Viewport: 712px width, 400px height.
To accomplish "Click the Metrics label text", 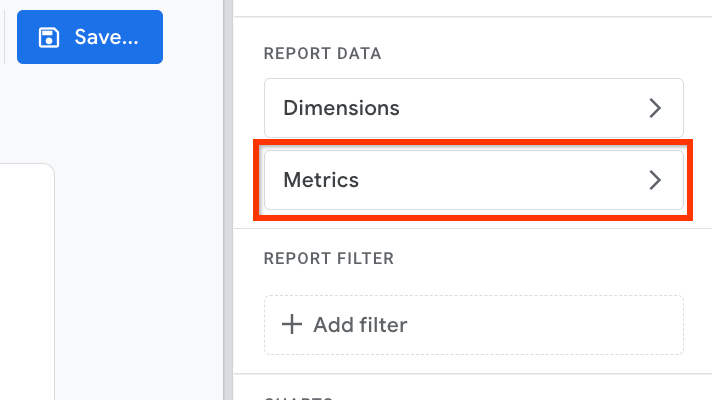I will pyautogui.click(x=321, y=180).
